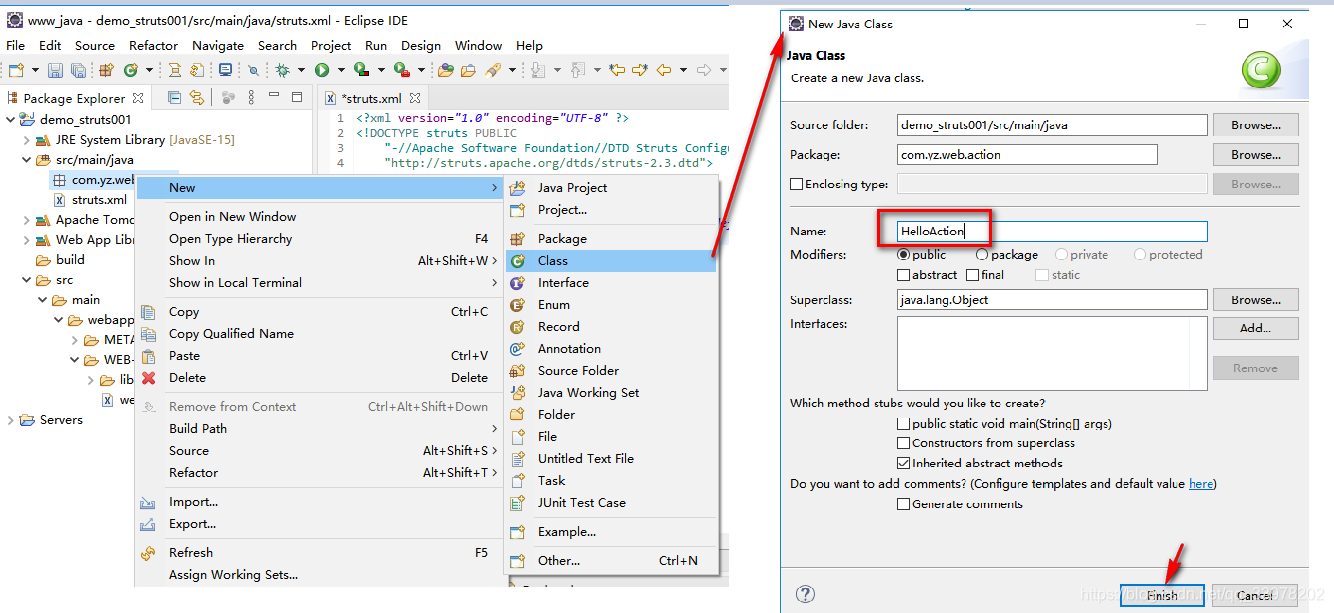This screenshot has height=613, width=1334.
Task: Open the Project menu
Action: coord(331,45)
